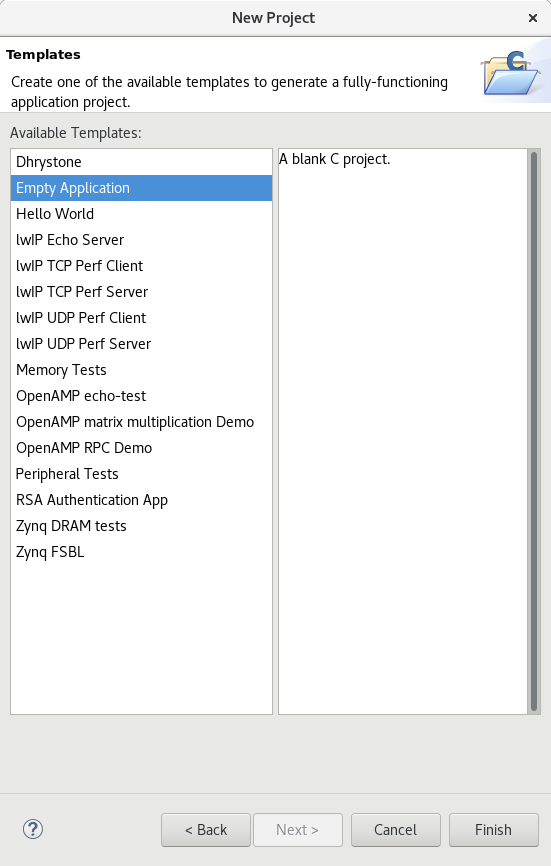Choose lwIP UDP Perf Client
551x866 pixels.
(x=141, y=318)
